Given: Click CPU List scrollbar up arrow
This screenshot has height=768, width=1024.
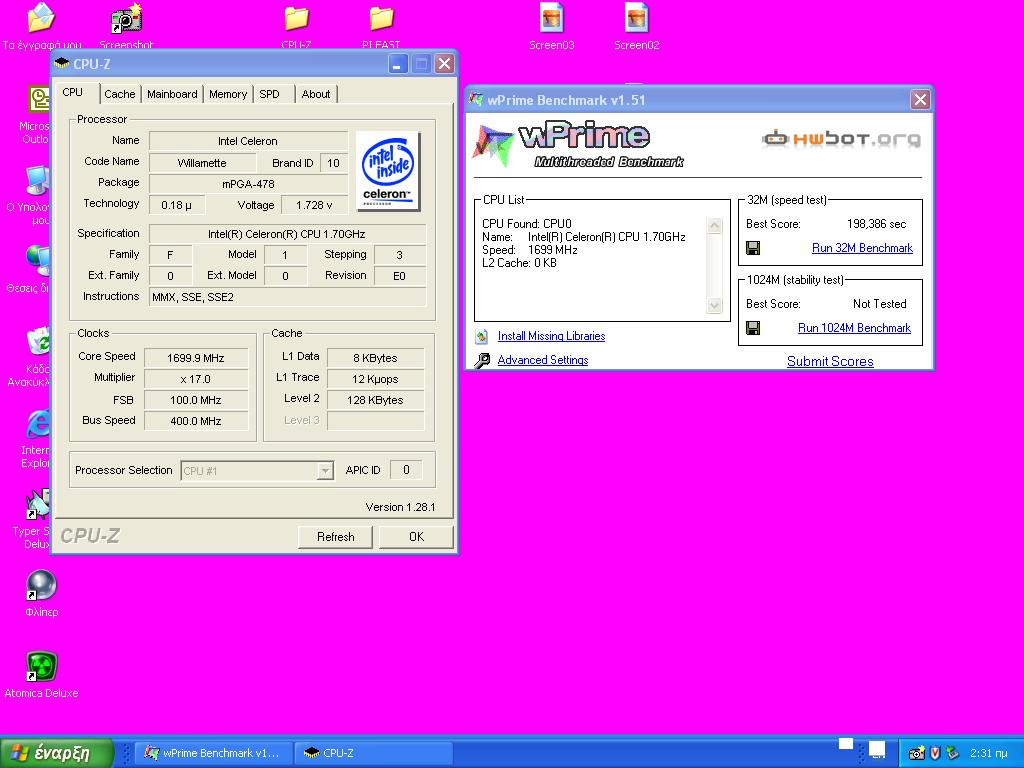Looking at the screenshot, I should (x=714, y=226).
